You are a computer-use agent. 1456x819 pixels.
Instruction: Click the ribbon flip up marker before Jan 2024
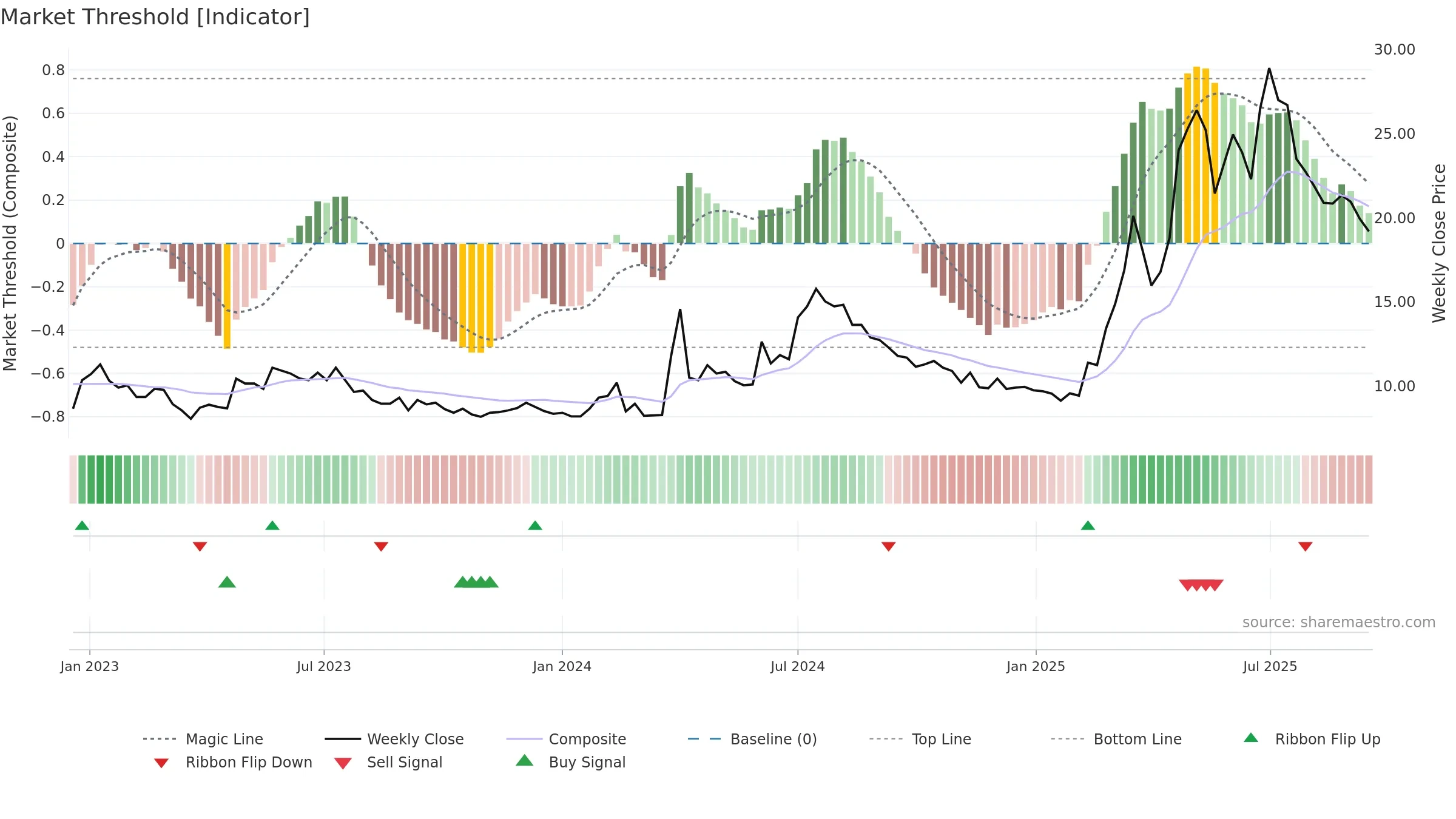point(535,525)
